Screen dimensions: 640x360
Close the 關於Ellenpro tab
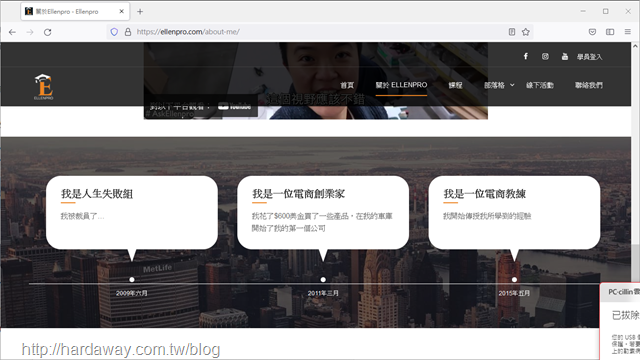pyautogui.click(x=121, y=11)
